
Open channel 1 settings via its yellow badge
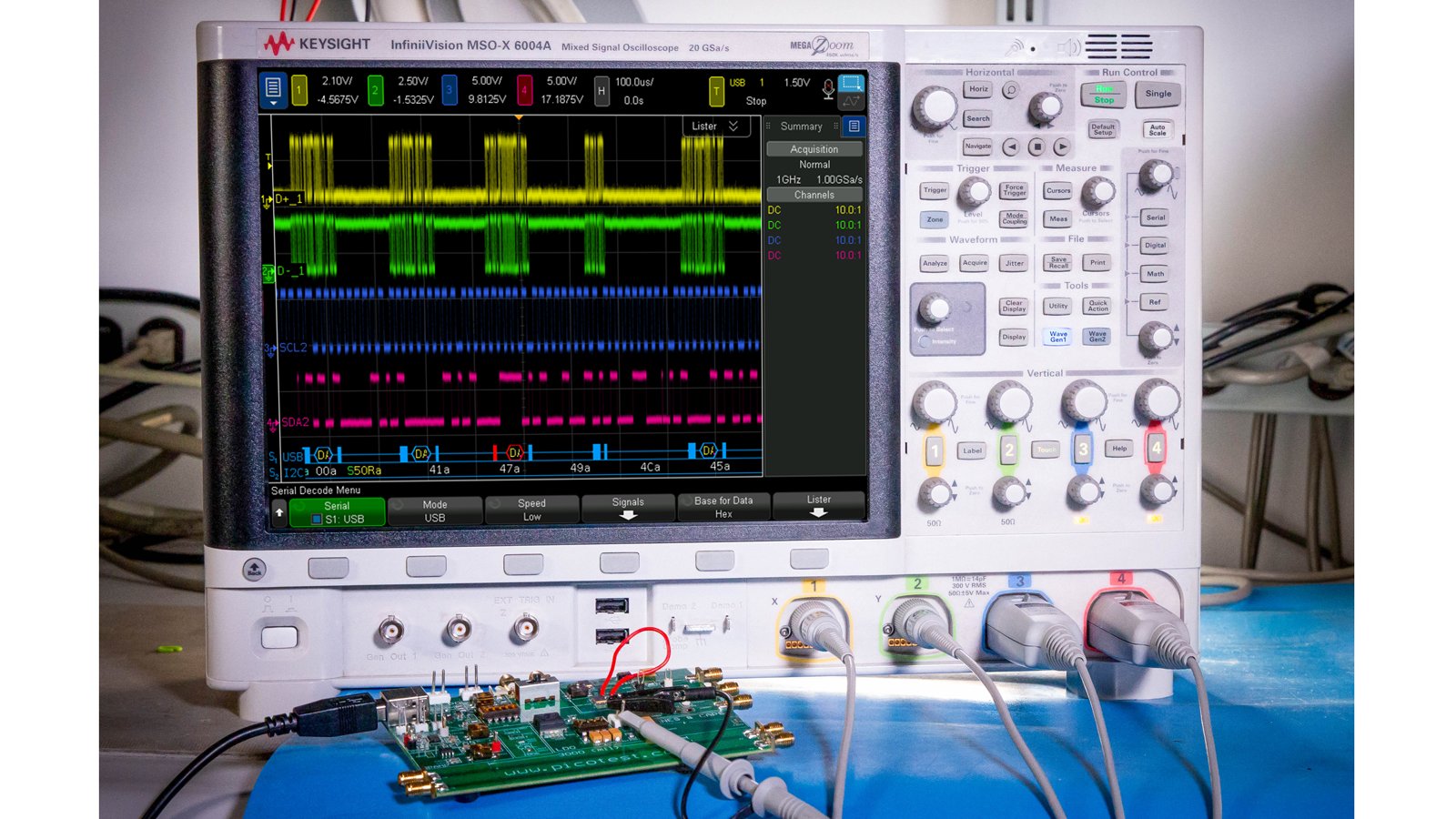point(298,91)
